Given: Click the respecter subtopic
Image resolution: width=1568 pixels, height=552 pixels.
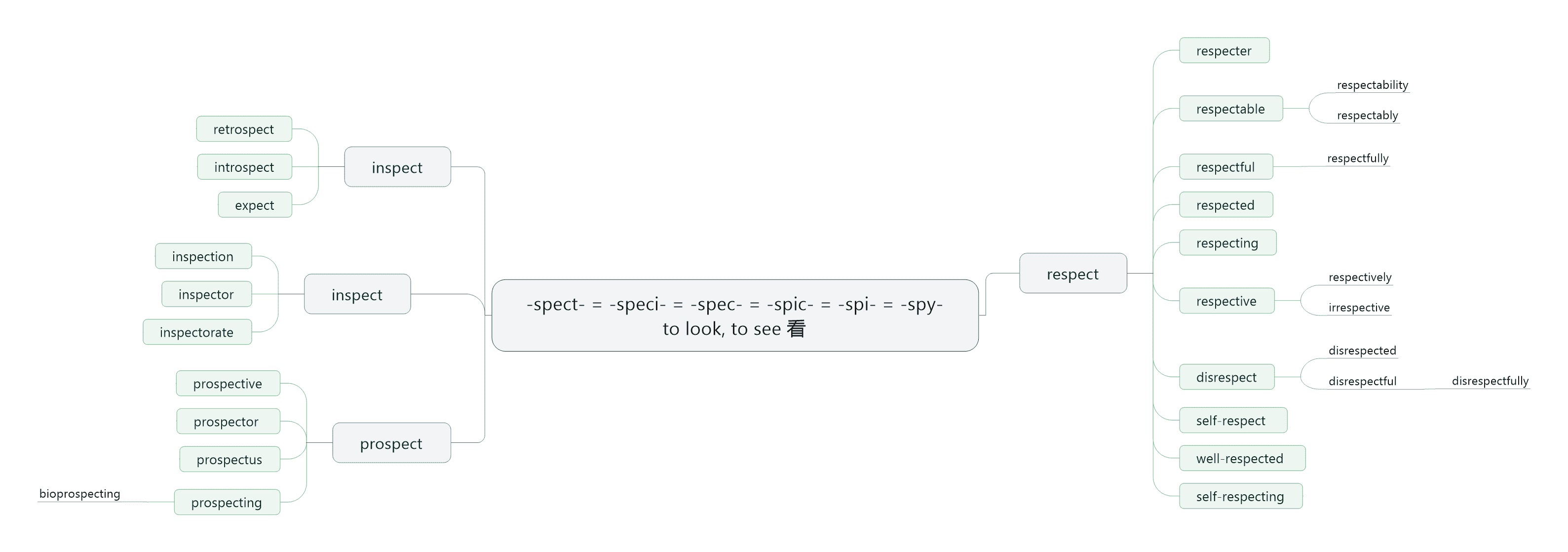Looking at the screenshot, I should (x=1224, y=50).
